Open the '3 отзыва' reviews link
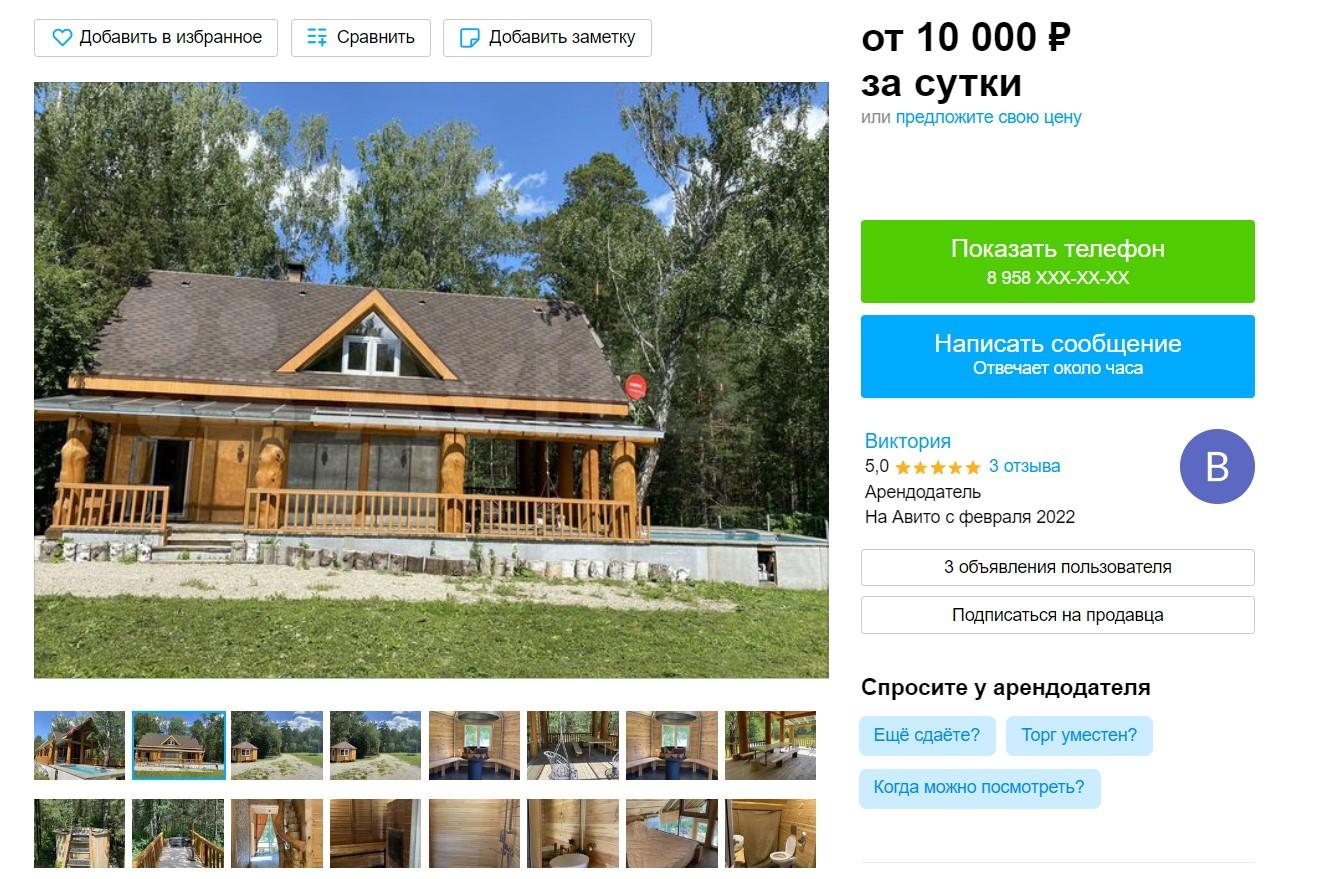 [x=1024, y=466]
